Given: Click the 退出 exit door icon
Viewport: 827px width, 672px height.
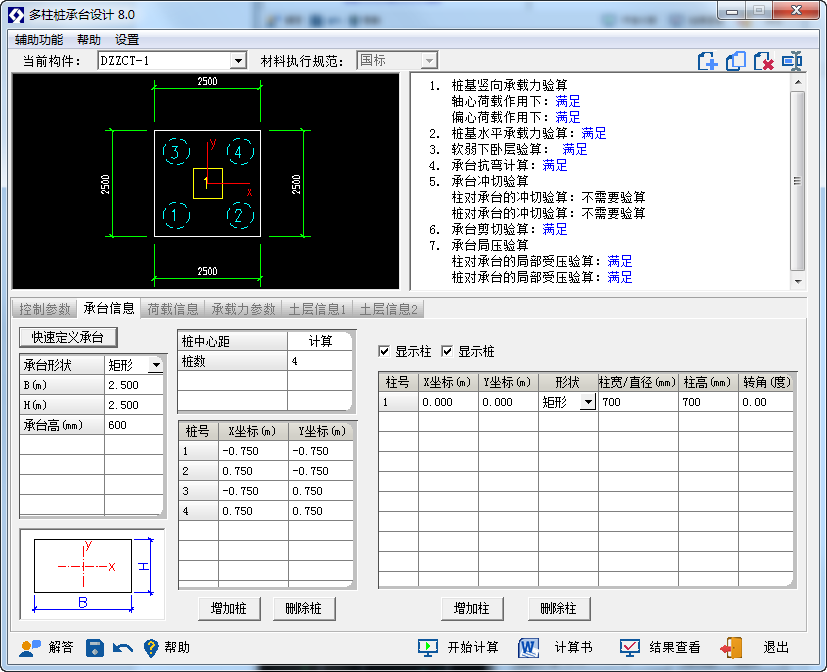Looking at the screenshot, I should point(732,648).
